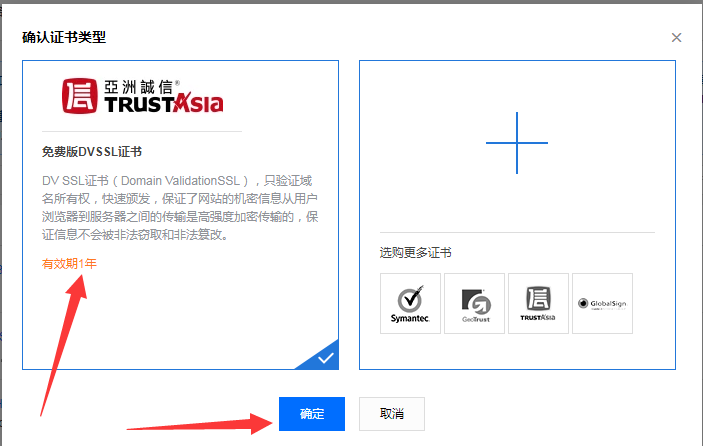This screenshot has height=446, width=703.
Task: Select the GlobalSign certificate brand logo
Action: pyautogui.click(x=602, y=303)
